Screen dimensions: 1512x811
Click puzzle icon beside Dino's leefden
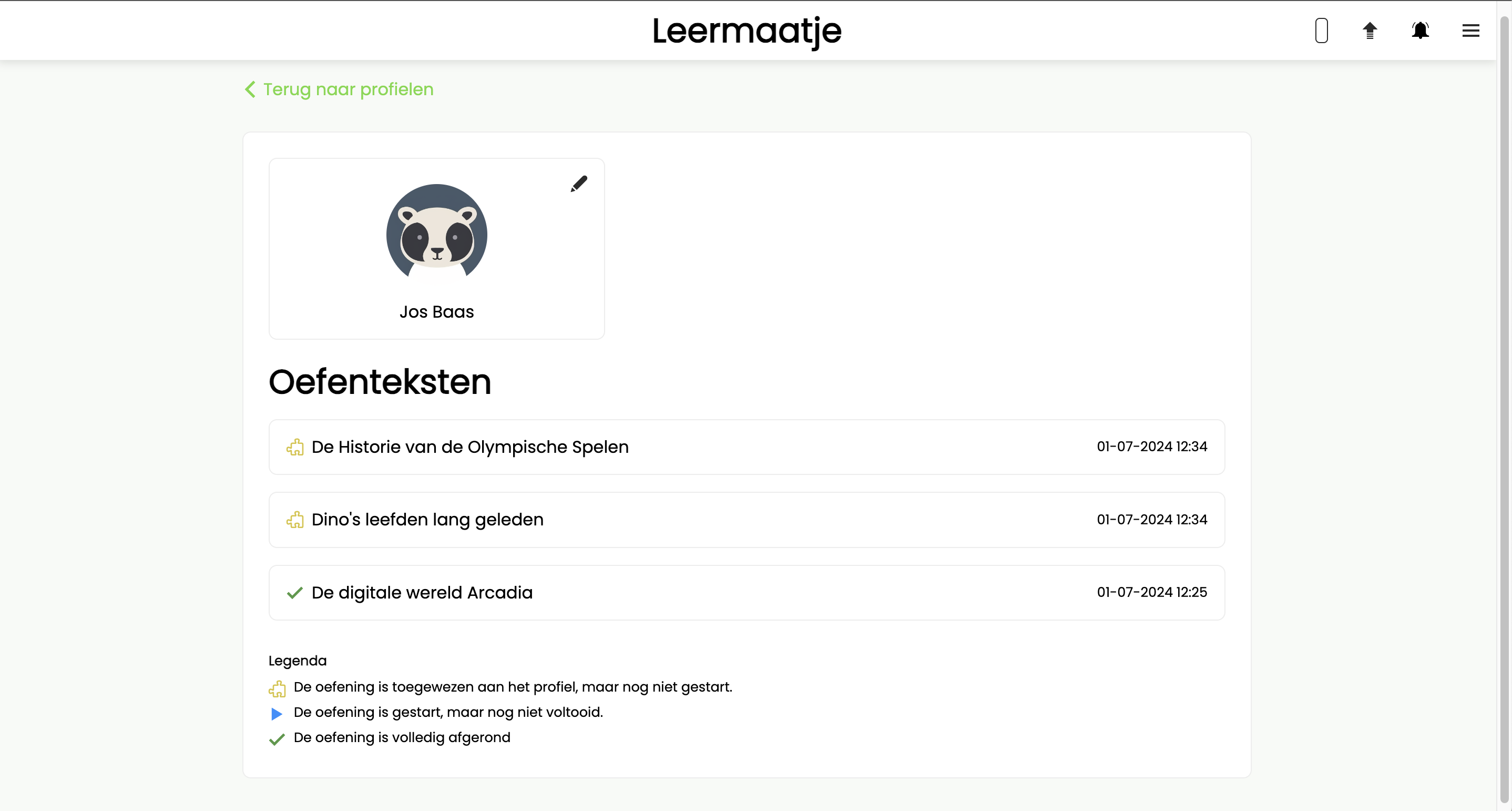click(295, 520)
